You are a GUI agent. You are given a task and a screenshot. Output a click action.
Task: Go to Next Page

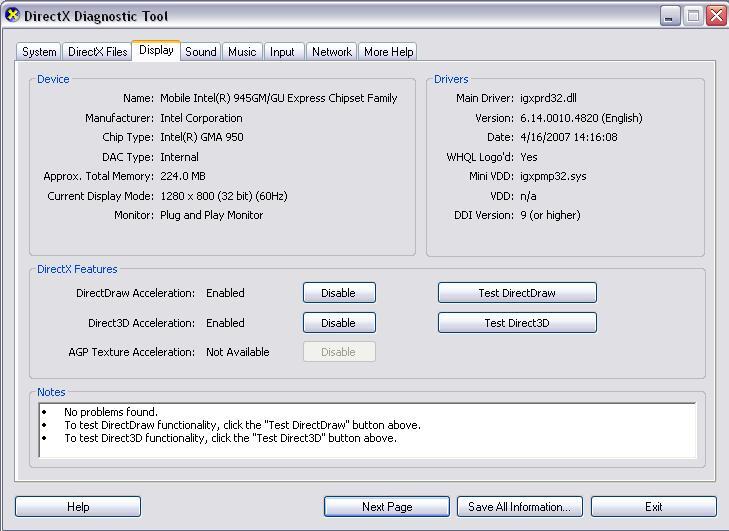(387, 506)
